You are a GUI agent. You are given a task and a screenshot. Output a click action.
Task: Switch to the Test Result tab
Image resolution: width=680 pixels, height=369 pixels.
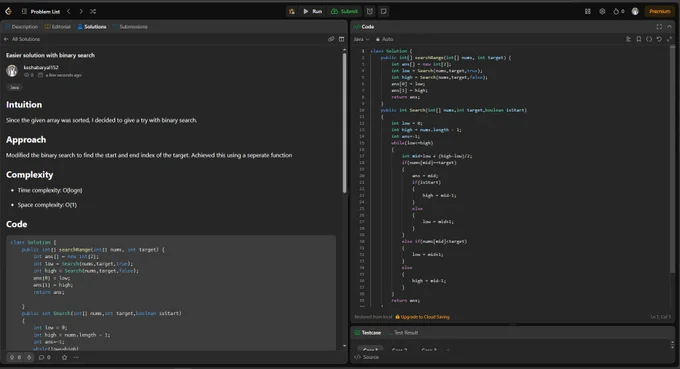(403, 333)
